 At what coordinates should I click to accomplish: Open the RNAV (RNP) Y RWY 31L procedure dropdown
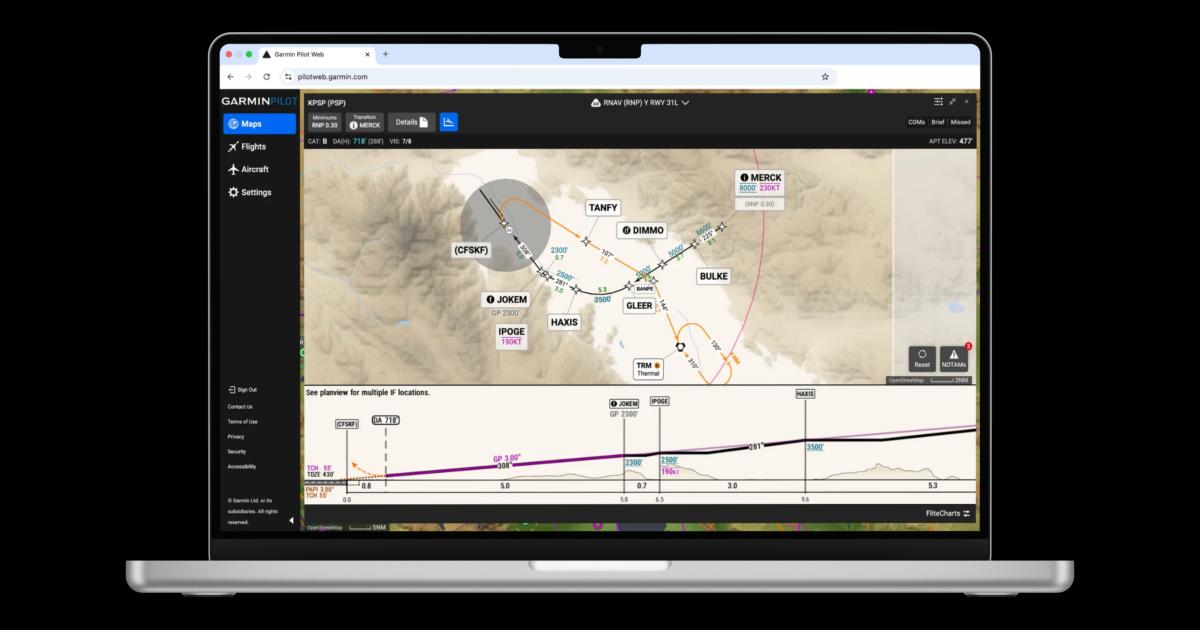coord(641,102)
